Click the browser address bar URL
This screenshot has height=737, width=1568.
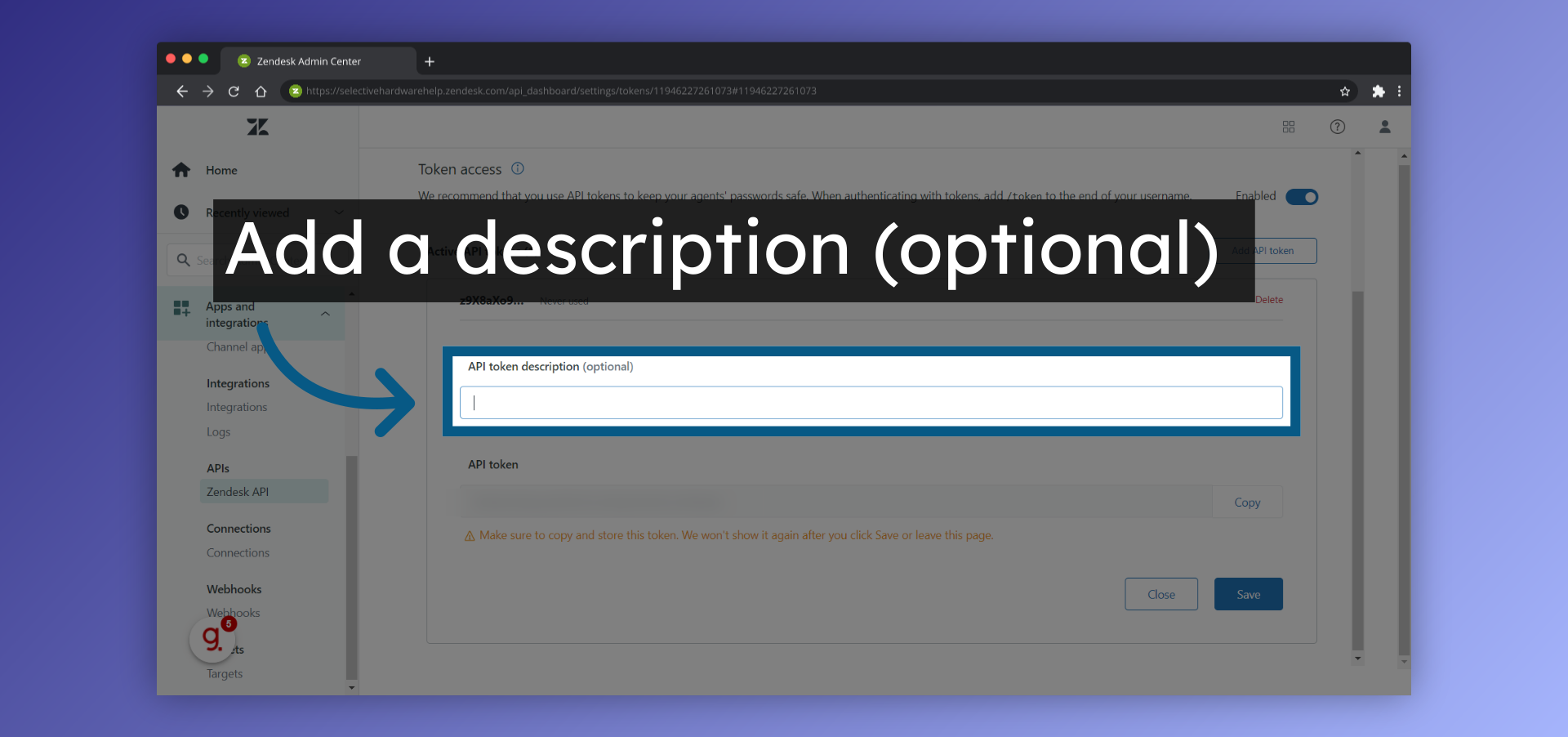pos(561,91)
